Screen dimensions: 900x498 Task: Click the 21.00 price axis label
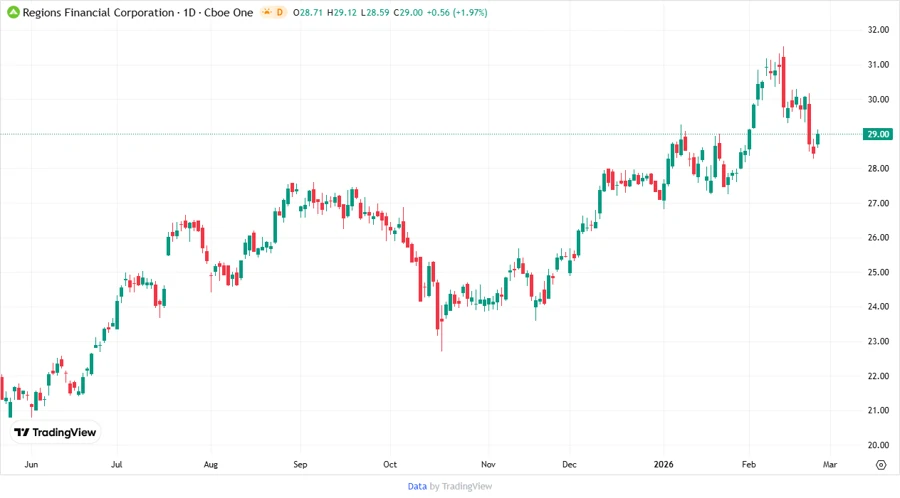tap(878, 411)
